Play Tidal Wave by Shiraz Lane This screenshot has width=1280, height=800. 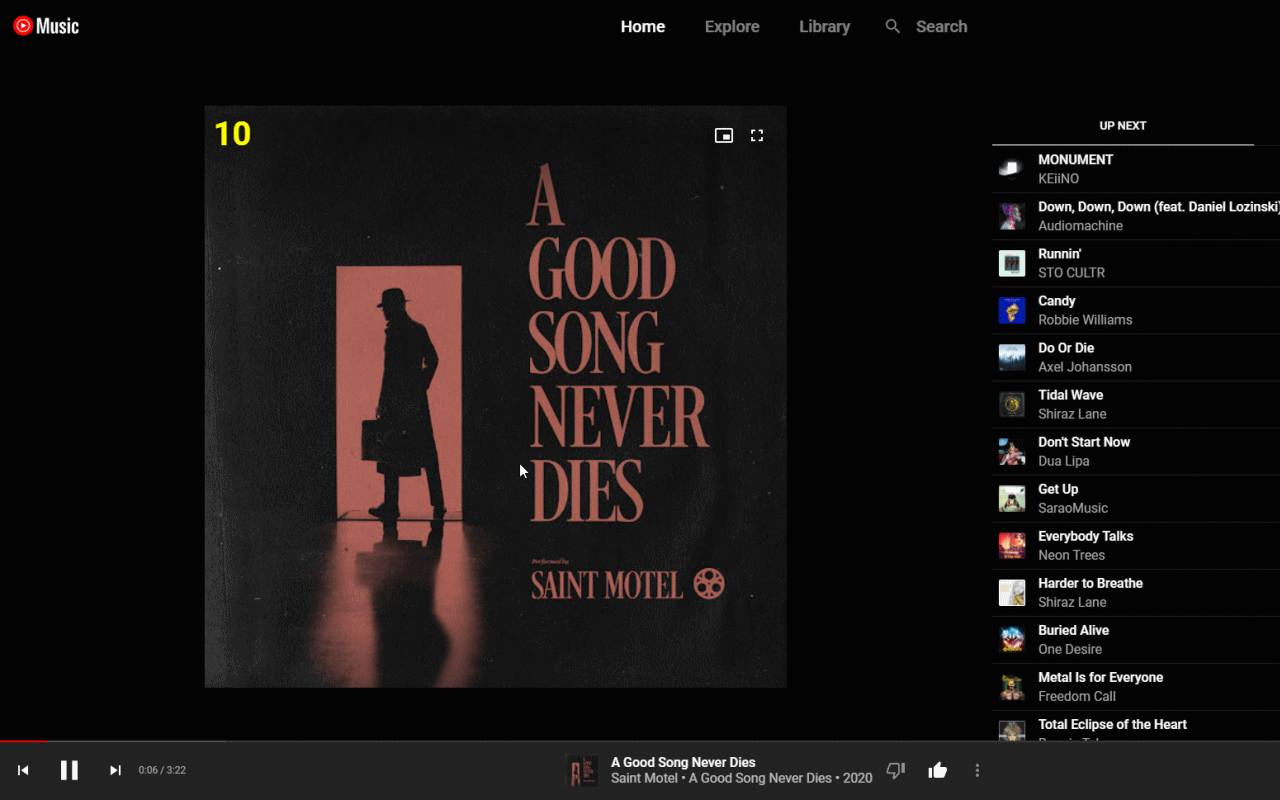1136,404
